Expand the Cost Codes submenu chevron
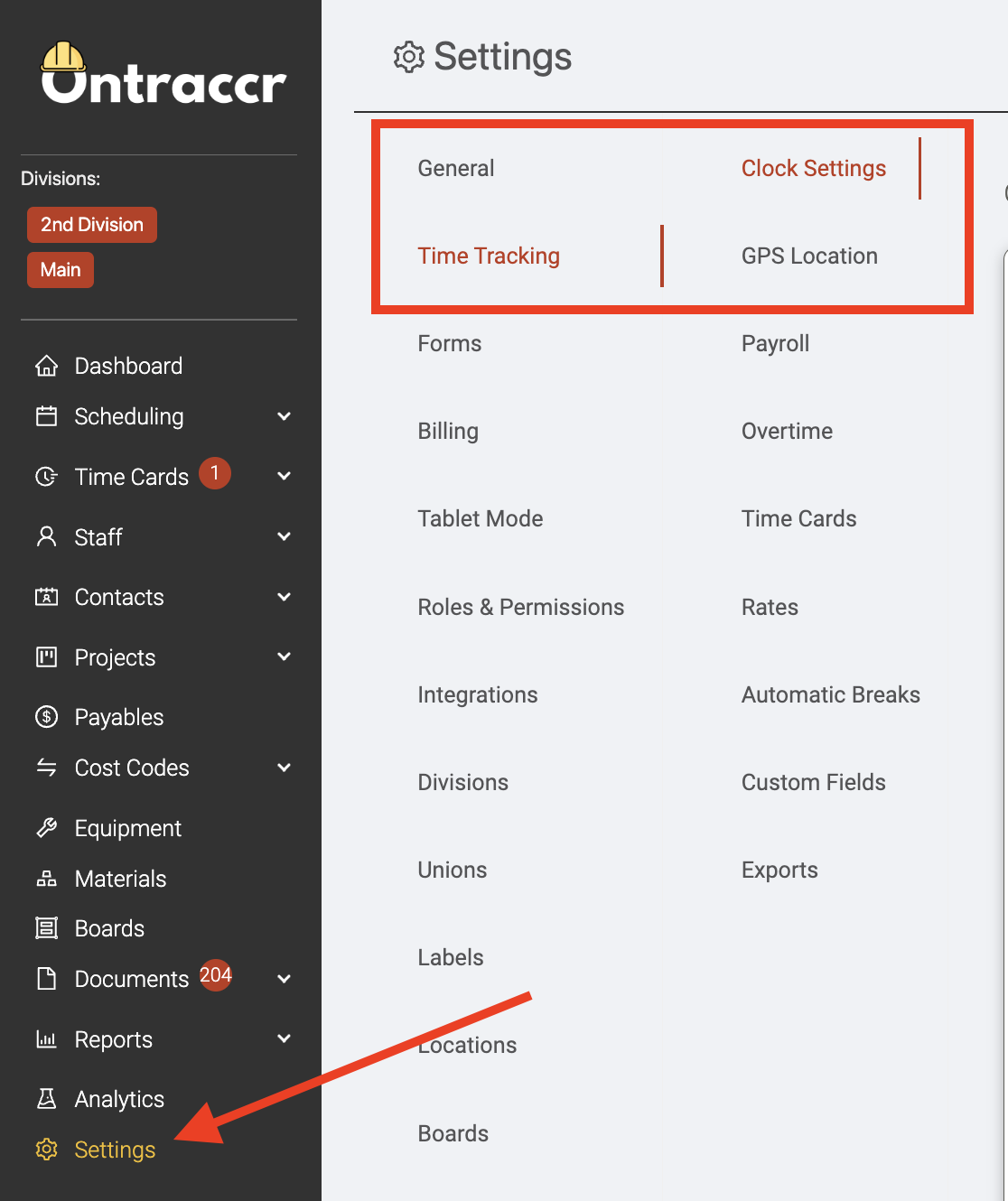This screenshot has height=1201, width=1008. [285, 768]
